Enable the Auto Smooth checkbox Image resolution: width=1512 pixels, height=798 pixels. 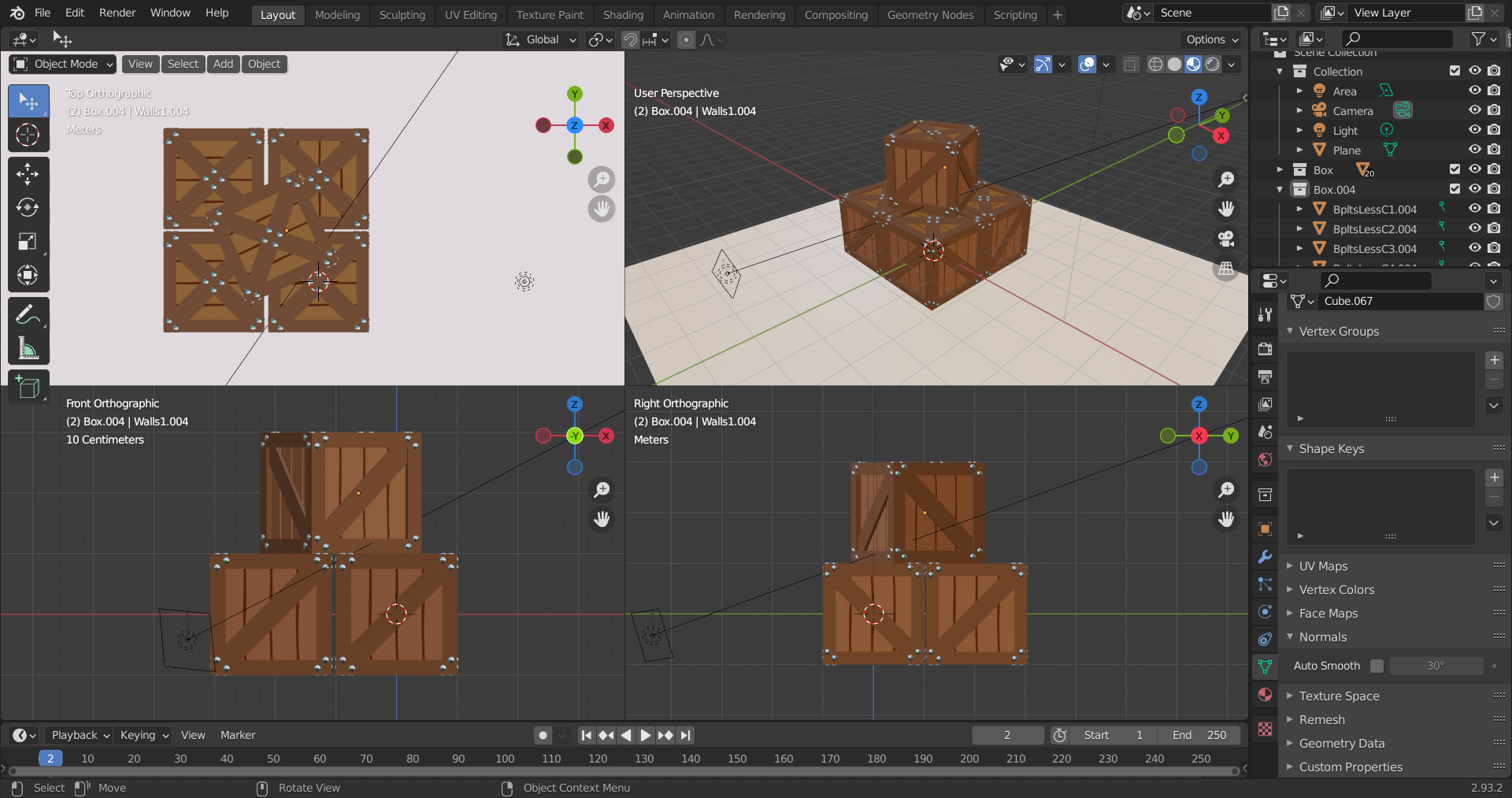click(1377, 666)
